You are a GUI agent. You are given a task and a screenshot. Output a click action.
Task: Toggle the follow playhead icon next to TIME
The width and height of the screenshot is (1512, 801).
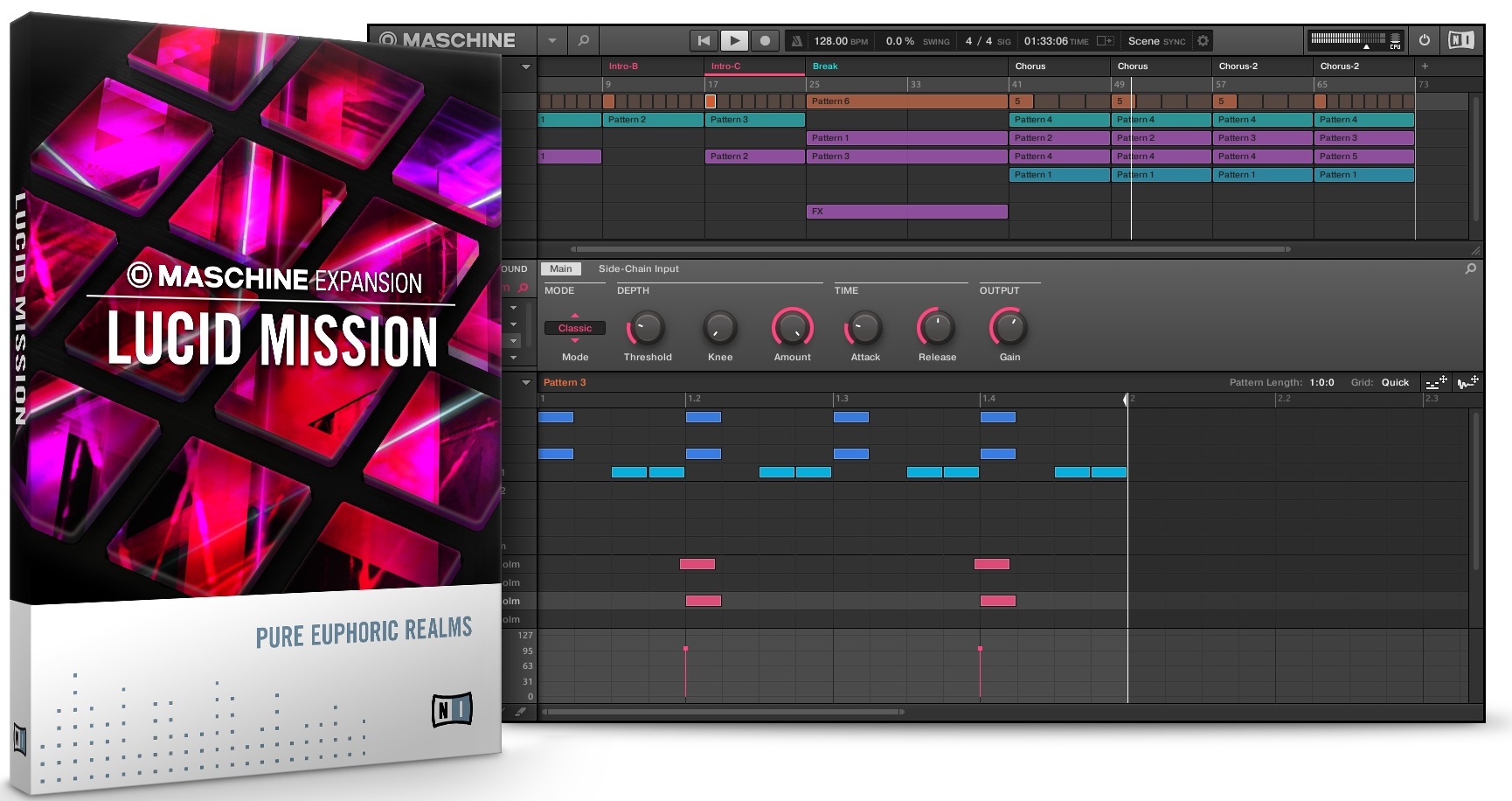[1105, 41]
